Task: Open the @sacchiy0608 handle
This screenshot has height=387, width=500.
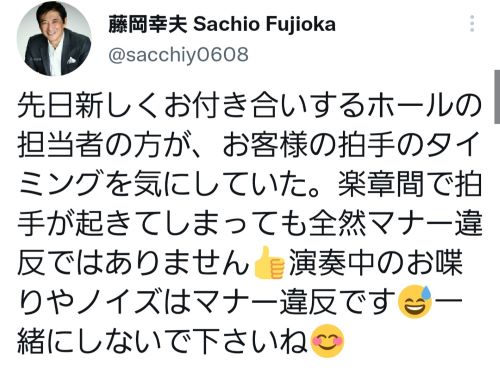Action: (x=178, y=55)
